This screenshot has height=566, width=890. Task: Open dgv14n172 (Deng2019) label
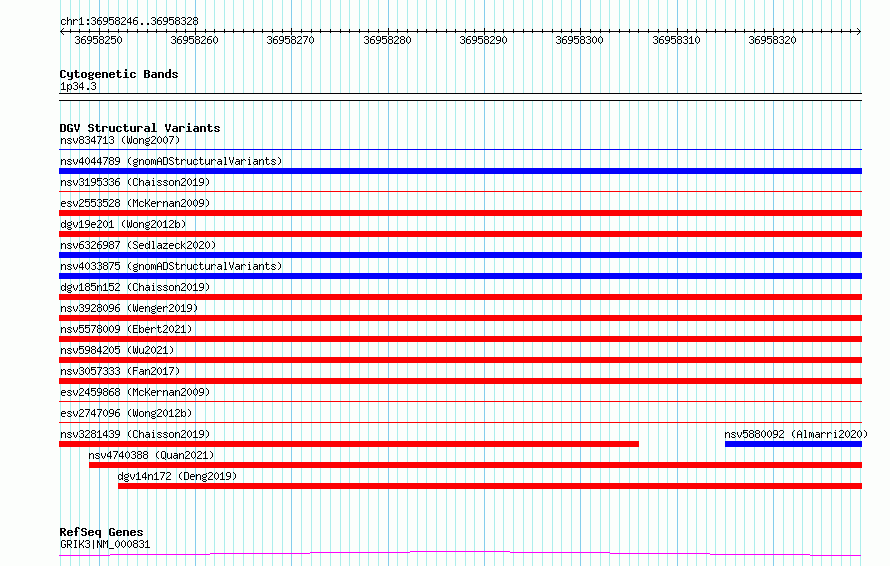tap(177, 476)
